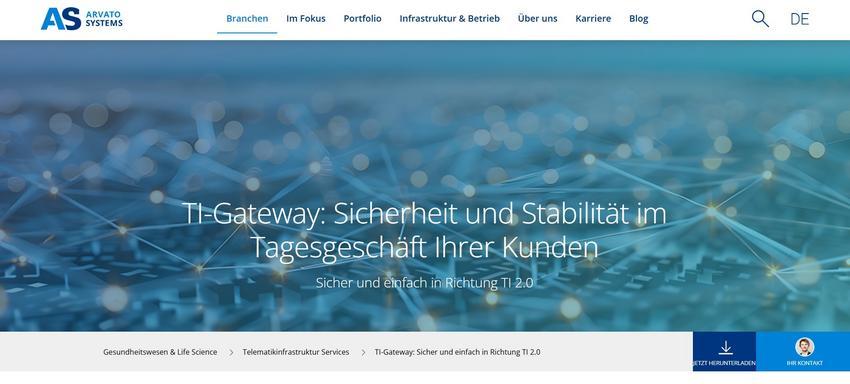
Task: Click Gesundheitswesen & Life Science breadcrumb
Action: (x=160, y=352)
